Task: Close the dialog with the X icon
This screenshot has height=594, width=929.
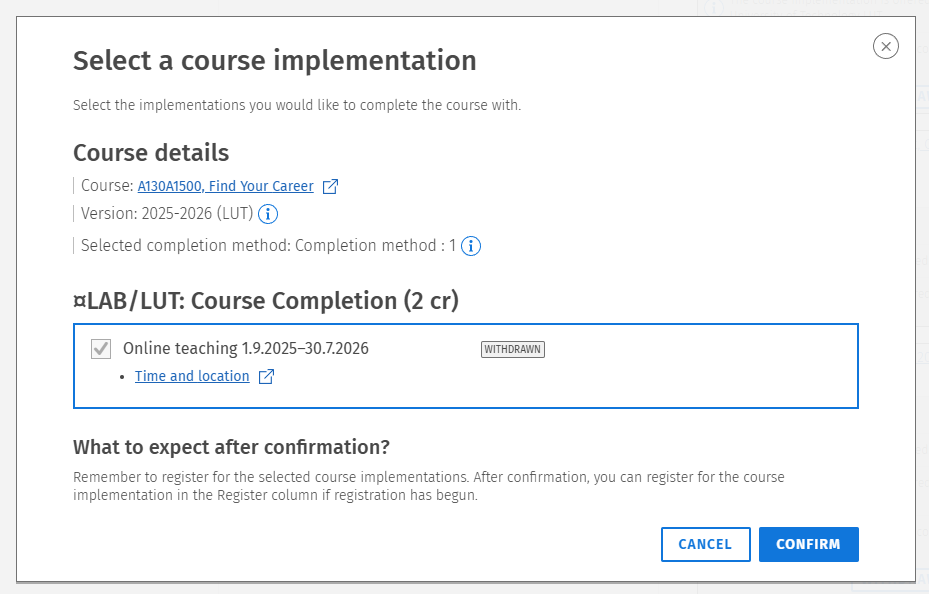Action: coord(885,46)
